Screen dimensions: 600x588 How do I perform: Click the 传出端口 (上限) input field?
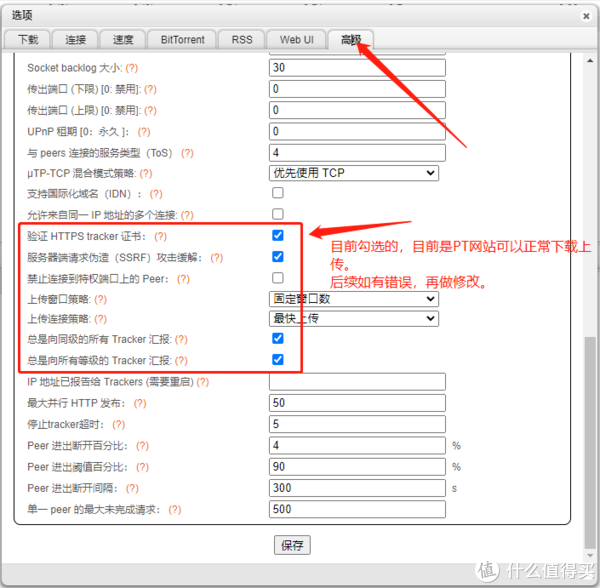tap(357, 110)
